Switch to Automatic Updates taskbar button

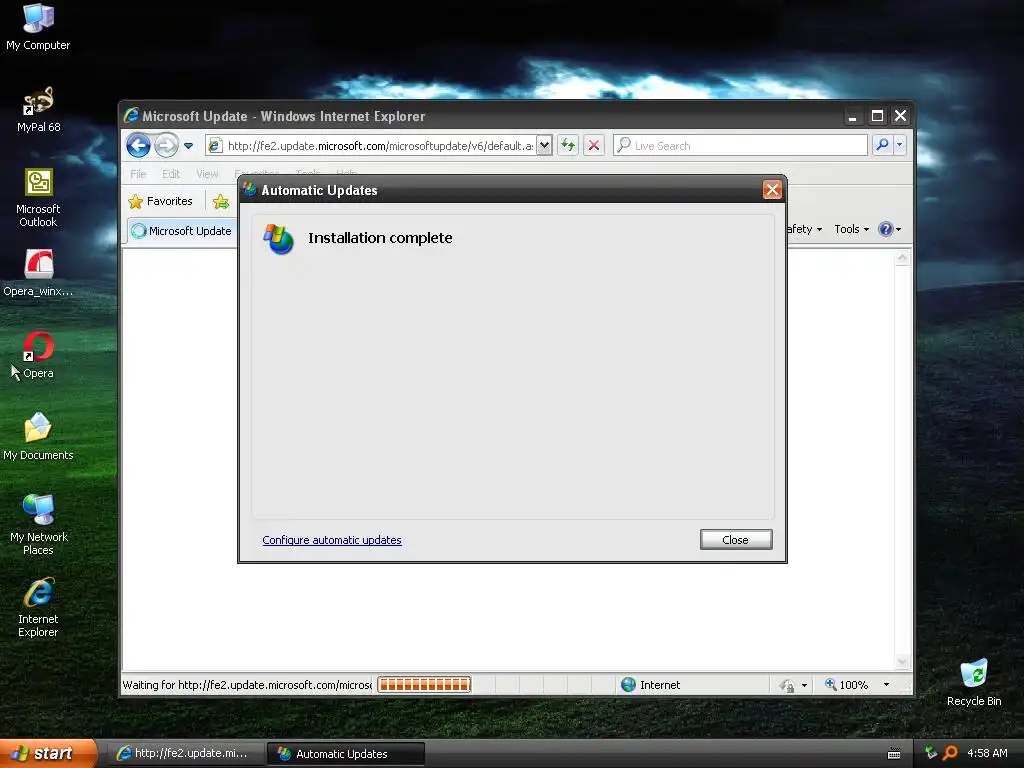(x=346, y=754)
